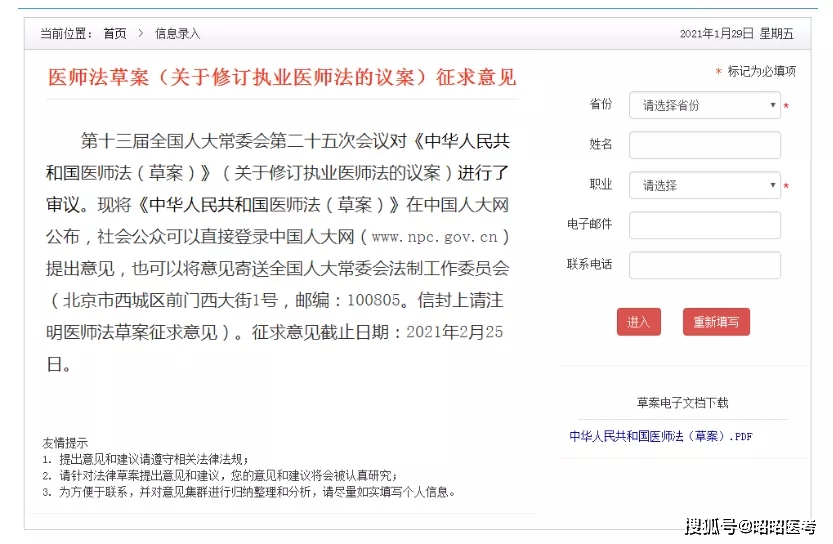Click the red 进入 button
The width and height of the screenshot is (833, 544).
(x=639, y=322)
